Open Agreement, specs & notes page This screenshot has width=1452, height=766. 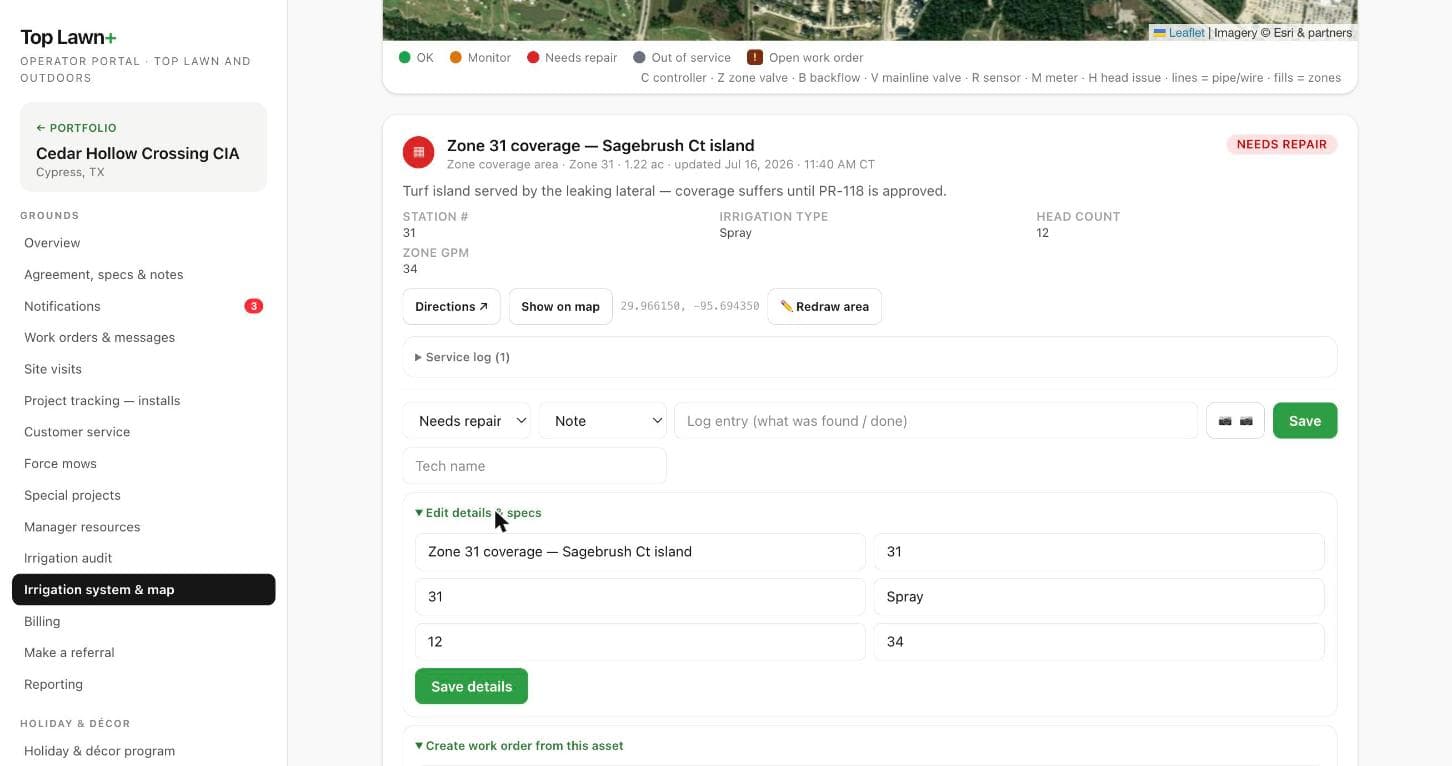[x=144, y=274]
